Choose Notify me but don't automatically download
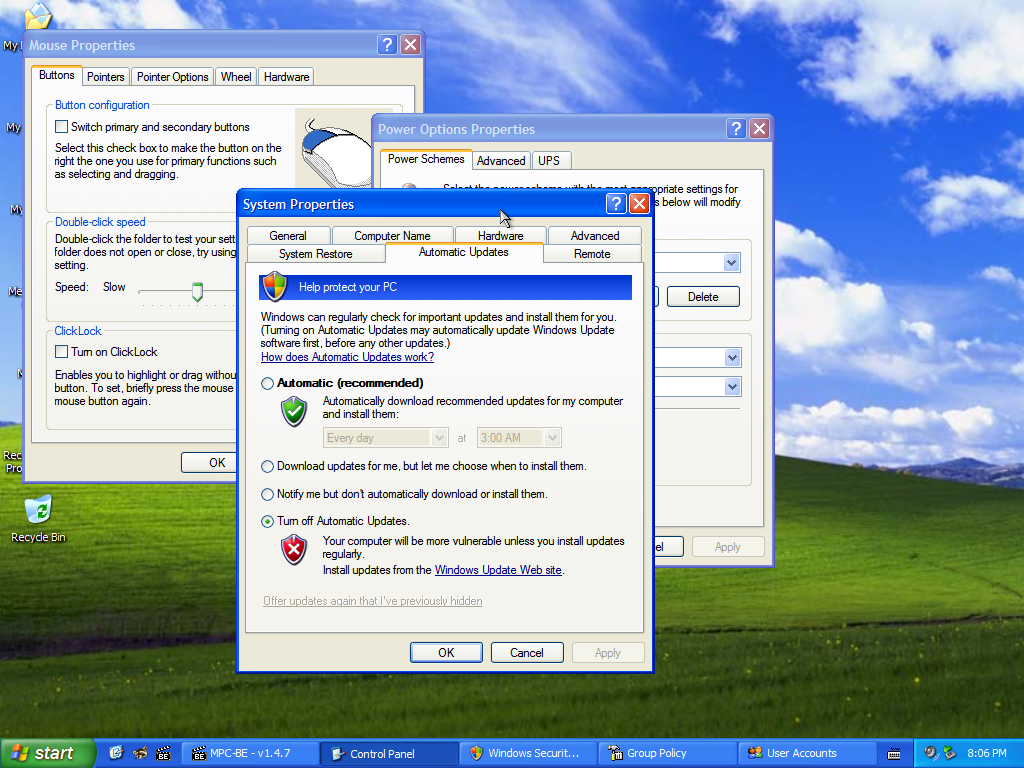The height and width of the screenshot is (768, 1024). click(x=267, y=494)
